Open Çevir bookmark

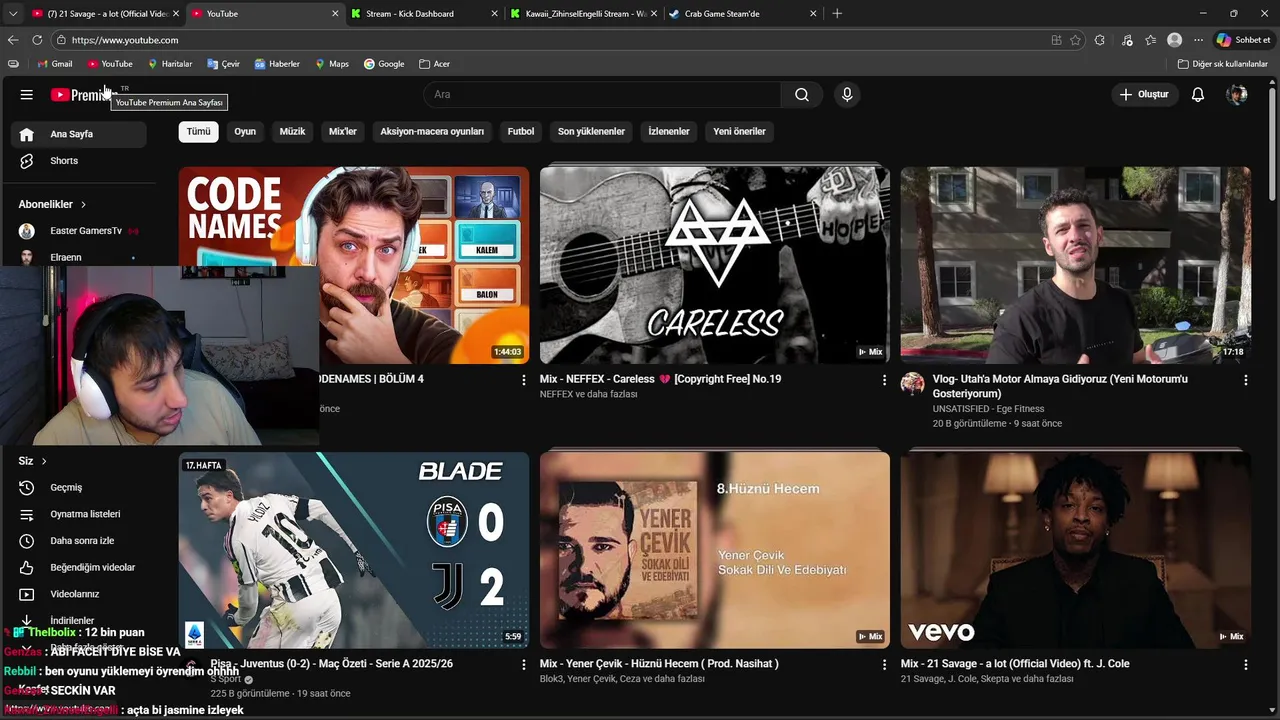click(x=223, y=64)
